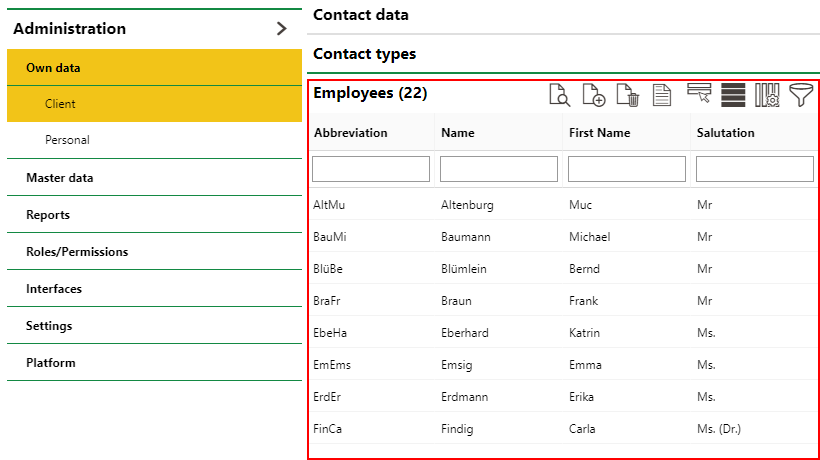Open the Settings section
The width and height of the screenshot is (820, 460).
tap(154, 326)
